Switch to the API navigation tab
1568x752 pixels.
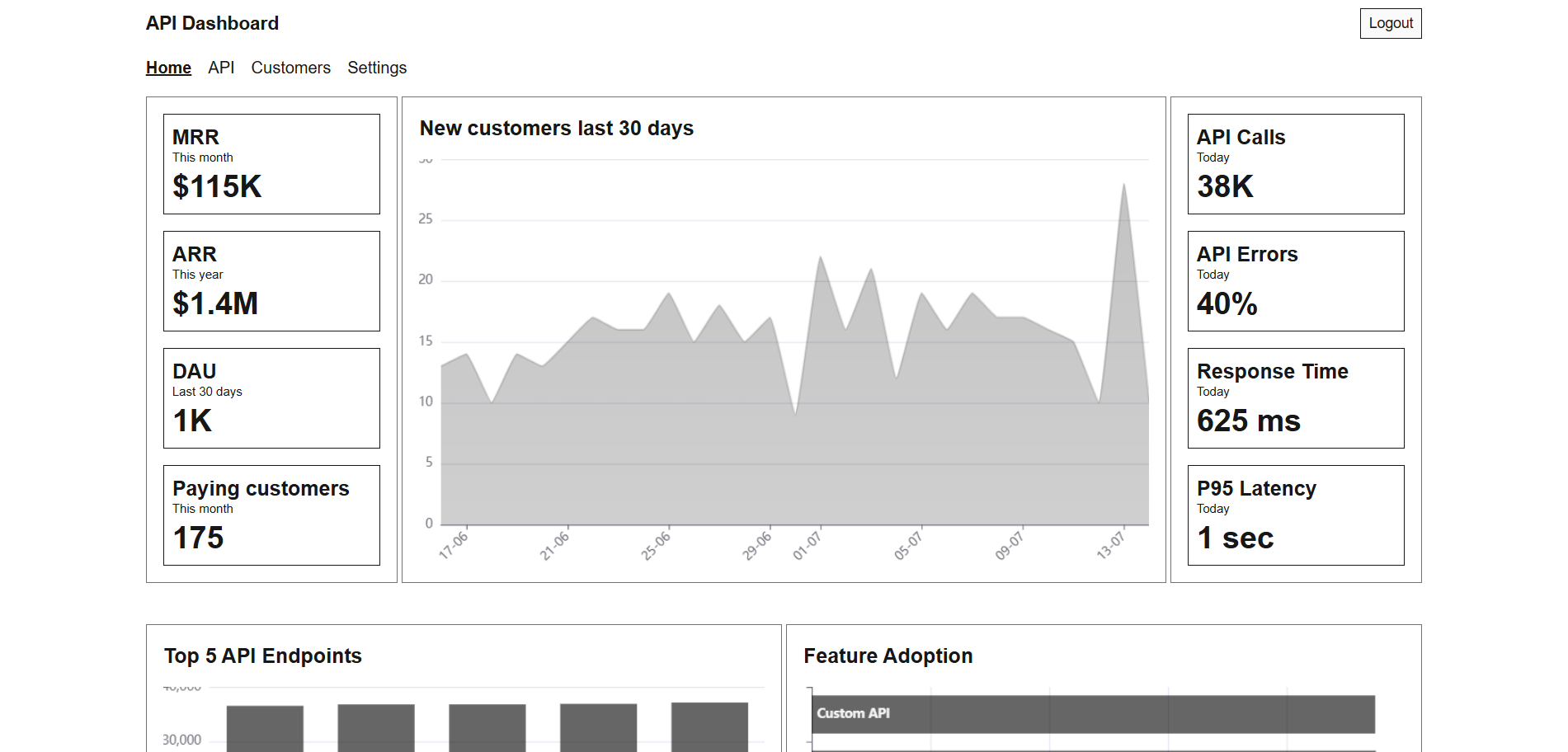221,68
